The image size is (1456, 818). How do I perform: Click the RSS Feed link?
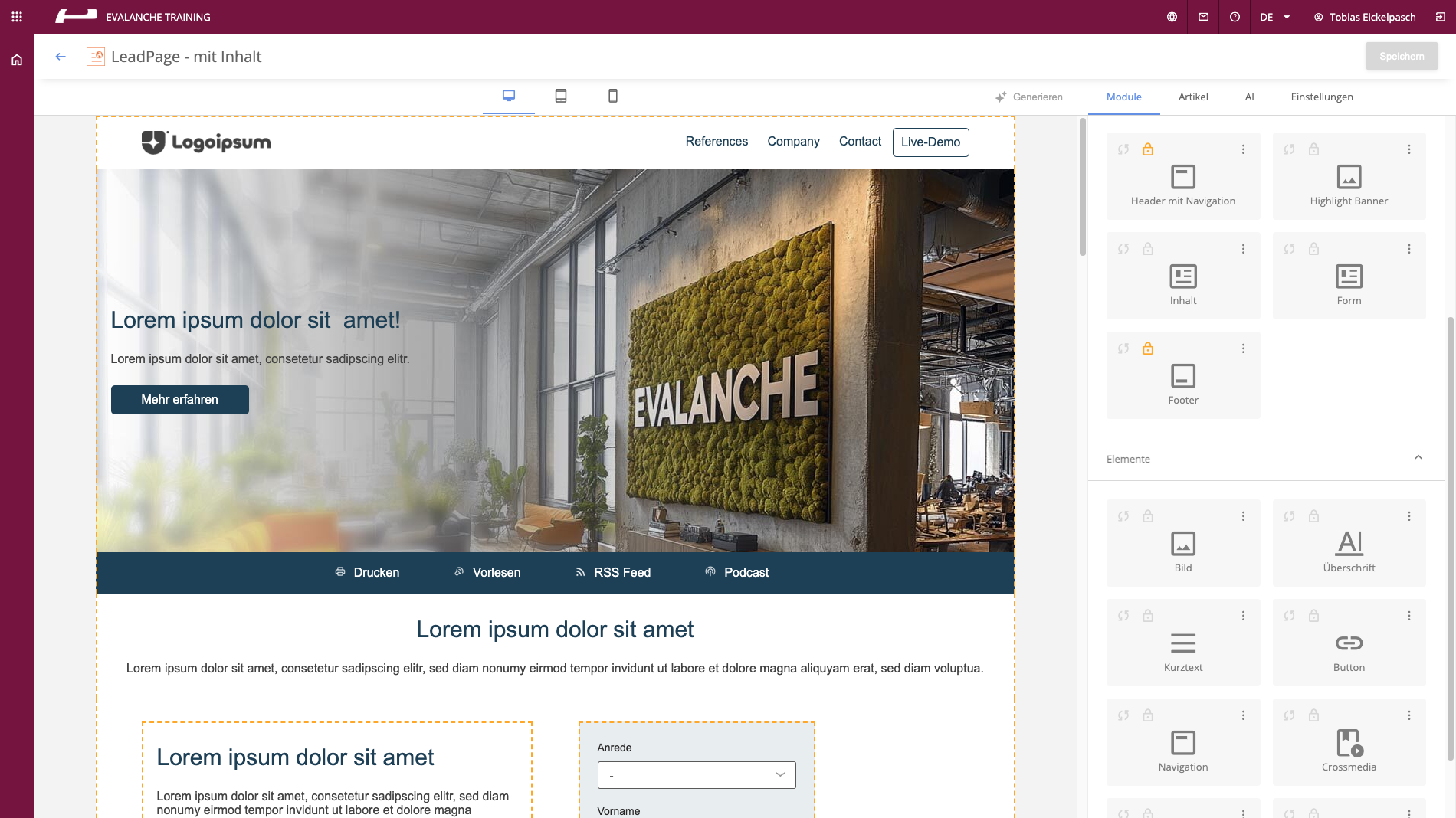pyautogui.click(x=613, y=572)
